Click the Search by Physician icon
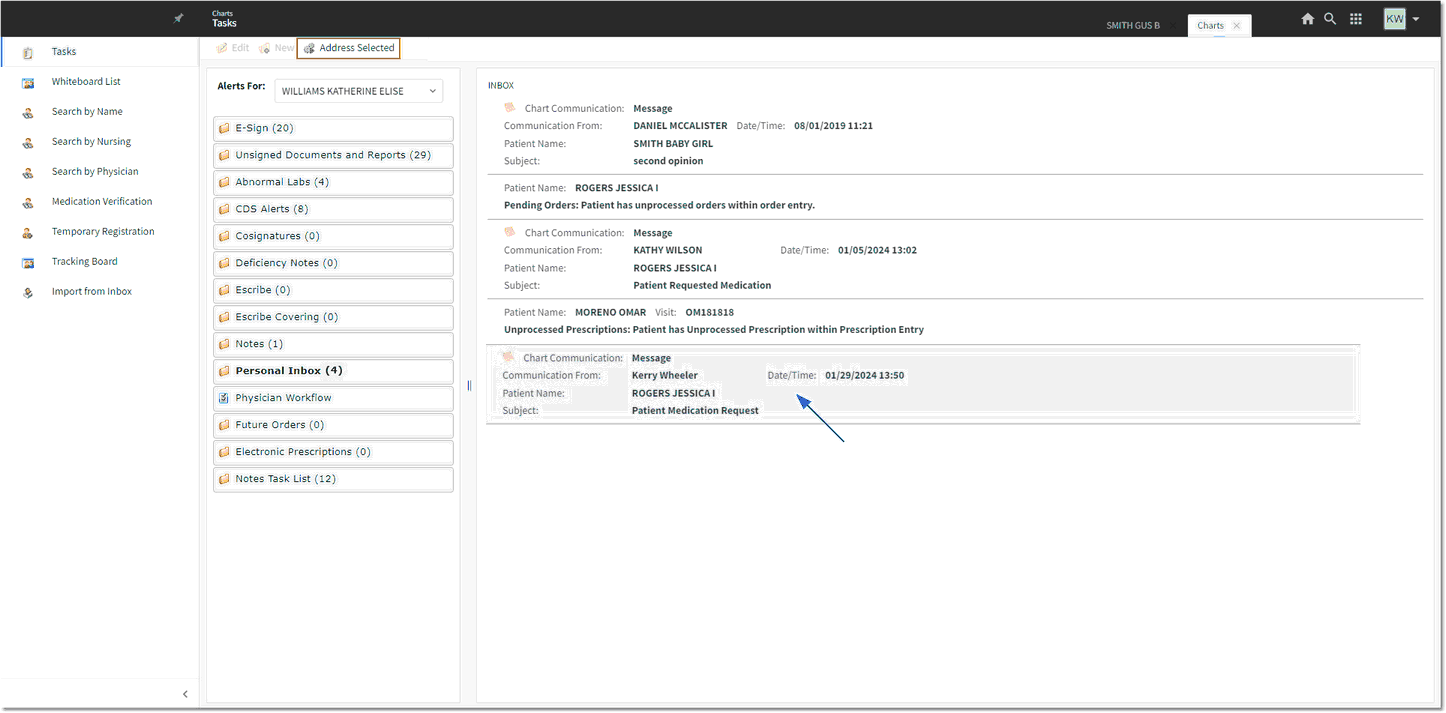This screenshot has width=1446, height=713. 28,172
